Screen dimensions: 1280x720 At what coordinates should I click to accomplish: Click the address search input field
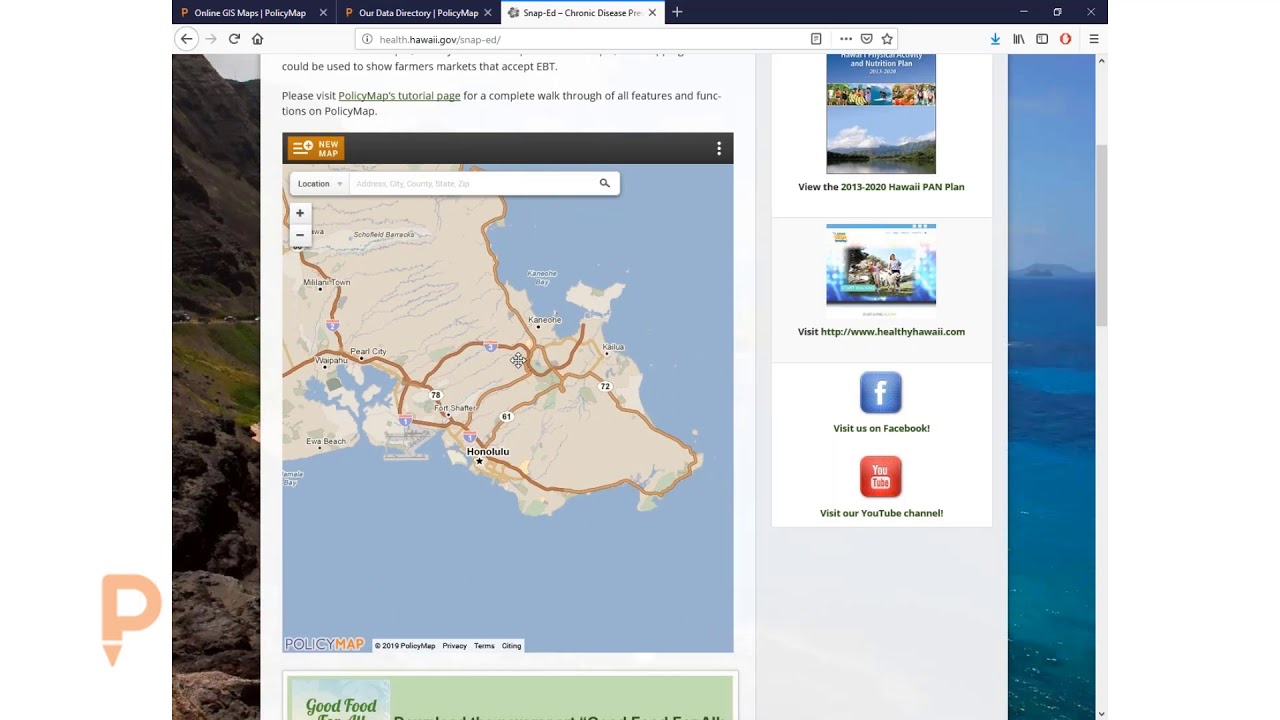tap(471, 183)
